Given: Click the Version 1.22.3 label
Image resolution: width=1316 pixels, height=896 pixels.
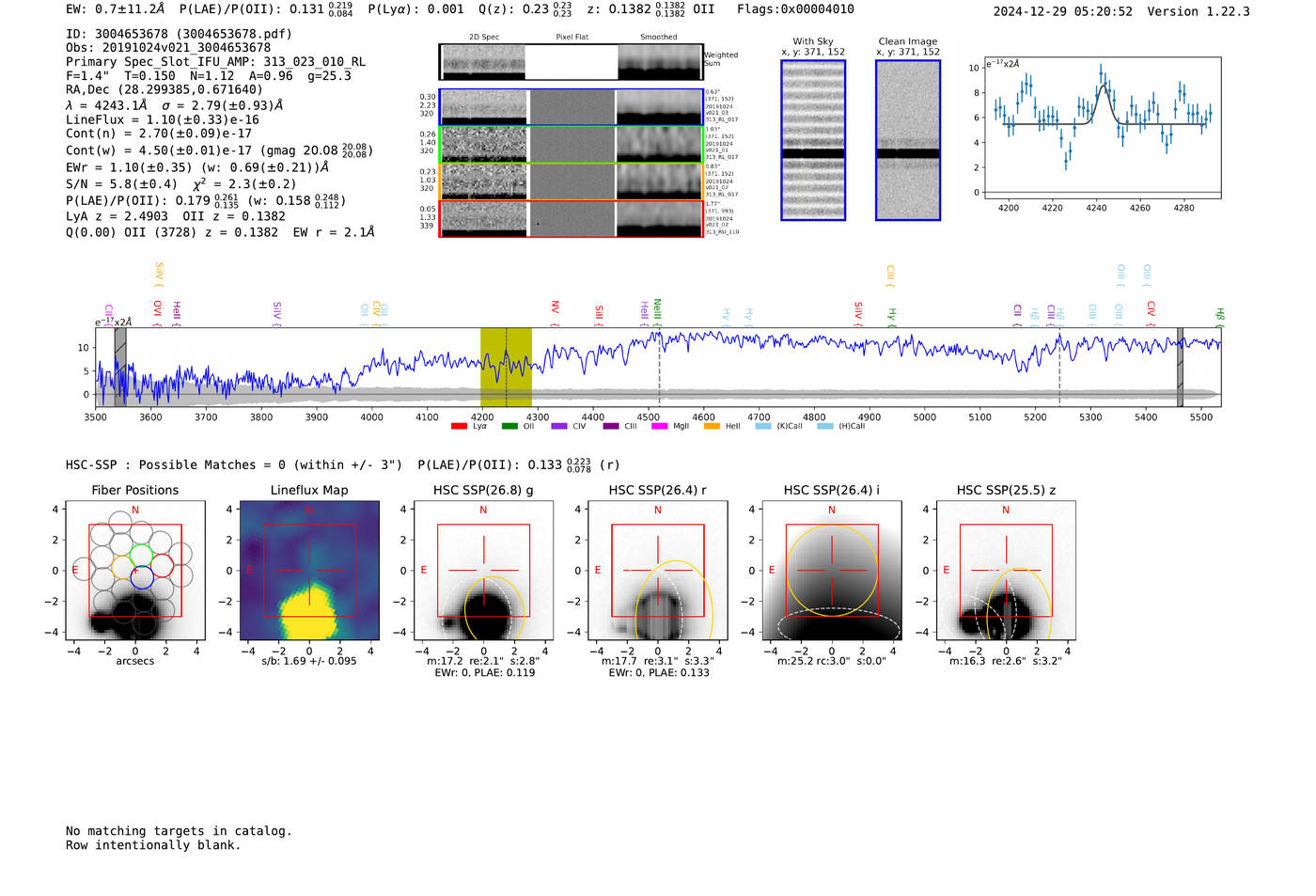Looking at the screenshot, I should point(1198,11).
